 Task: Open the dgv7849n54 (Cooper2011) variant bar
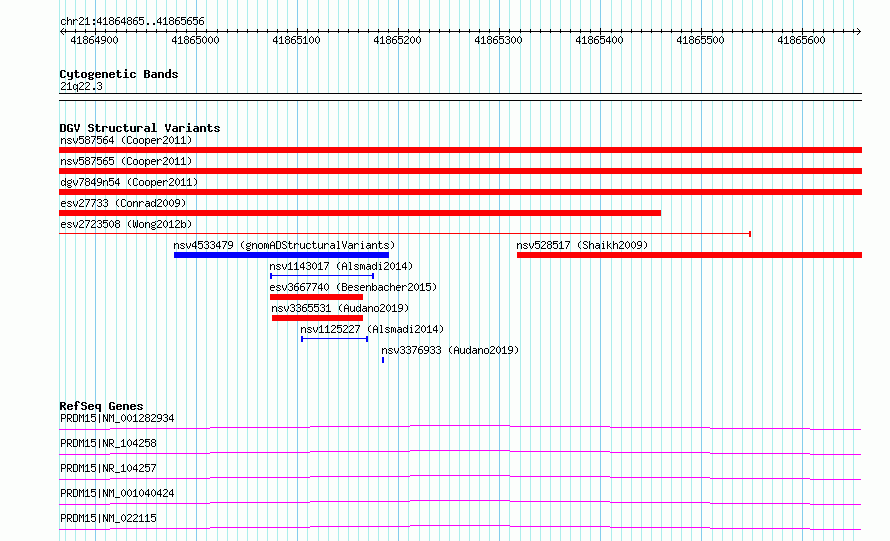click(x=460, y=192)
